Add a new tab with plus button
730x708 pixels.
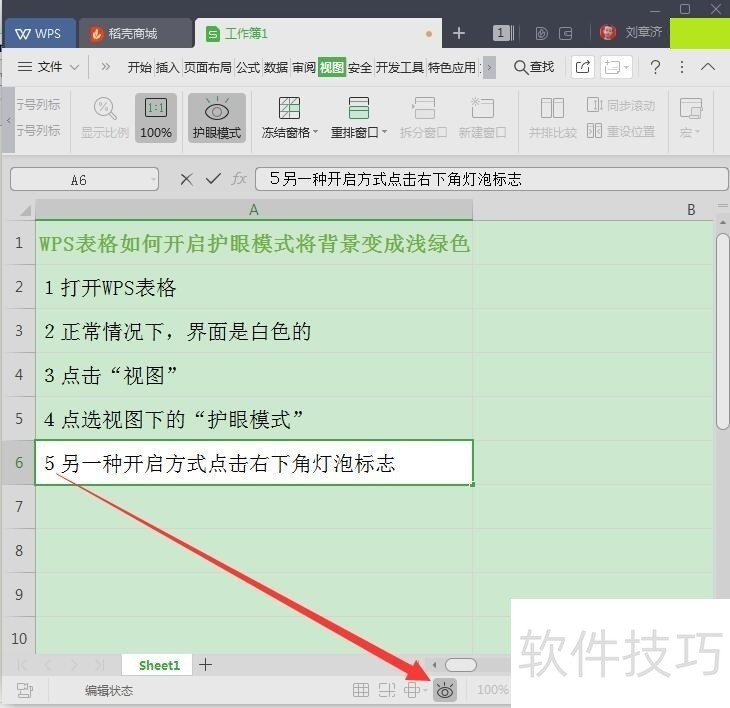pyautogui.click(x=459, y=33)
